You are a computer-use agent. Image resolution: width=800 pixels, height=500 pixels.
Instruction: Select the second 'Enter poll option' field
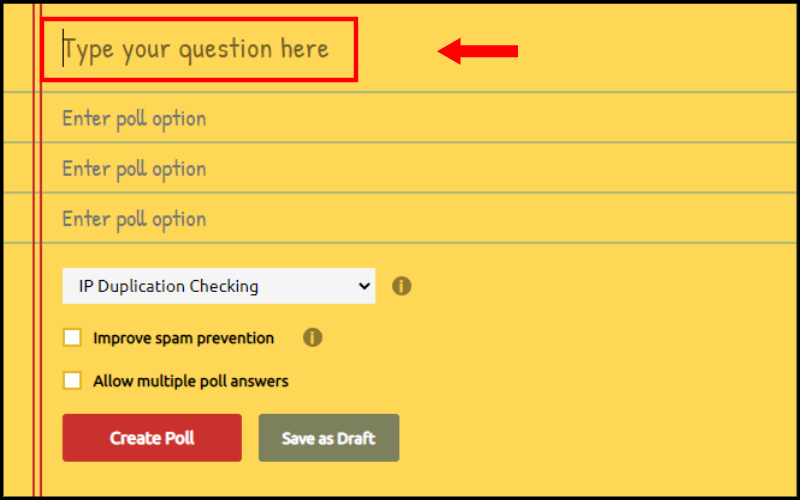point(418,168)
